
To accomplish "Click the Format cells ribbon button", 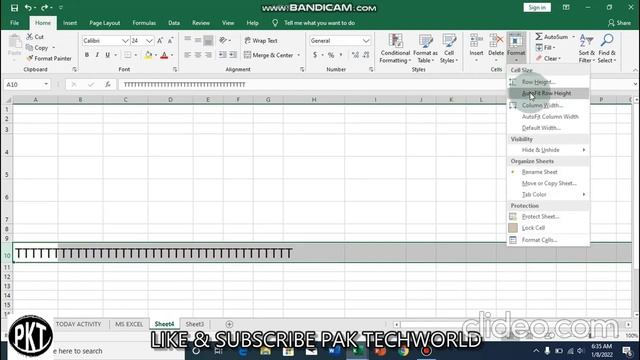I will pyautogui.click(x=516, y=49).
